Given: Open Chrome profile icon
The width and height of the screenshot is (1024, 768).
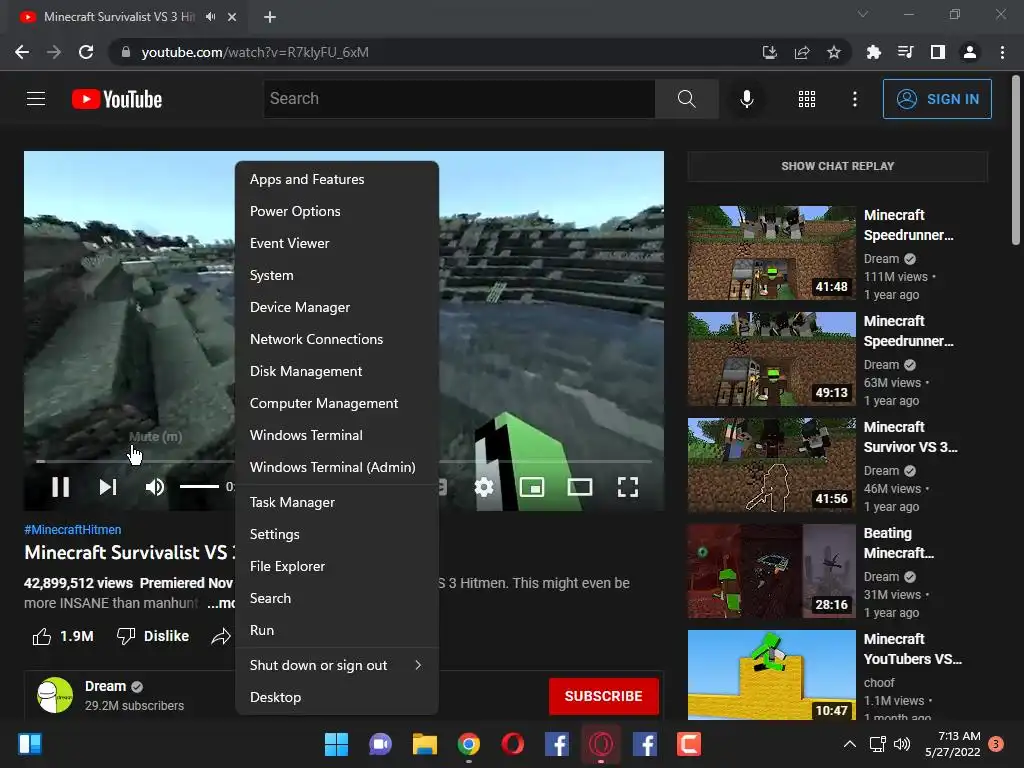Looking at the screenshot, I should 969,52.
